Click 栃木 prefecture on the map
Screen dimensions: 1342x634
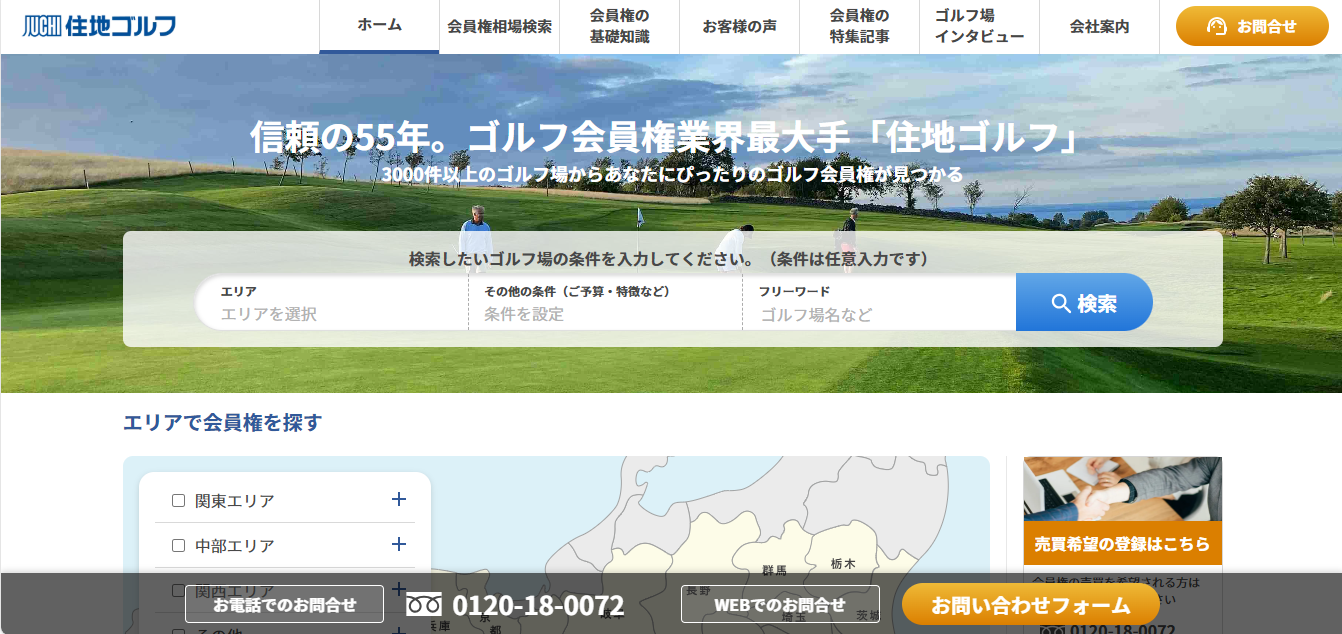pyautogui.click(x=842, y=563)
